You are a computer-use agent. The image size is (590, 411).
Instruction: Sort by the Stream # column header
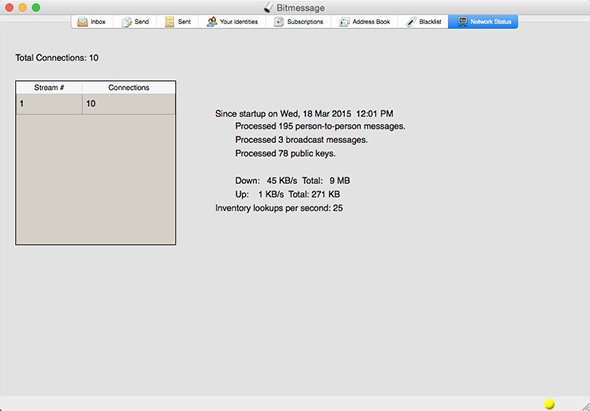pos(49,88)
